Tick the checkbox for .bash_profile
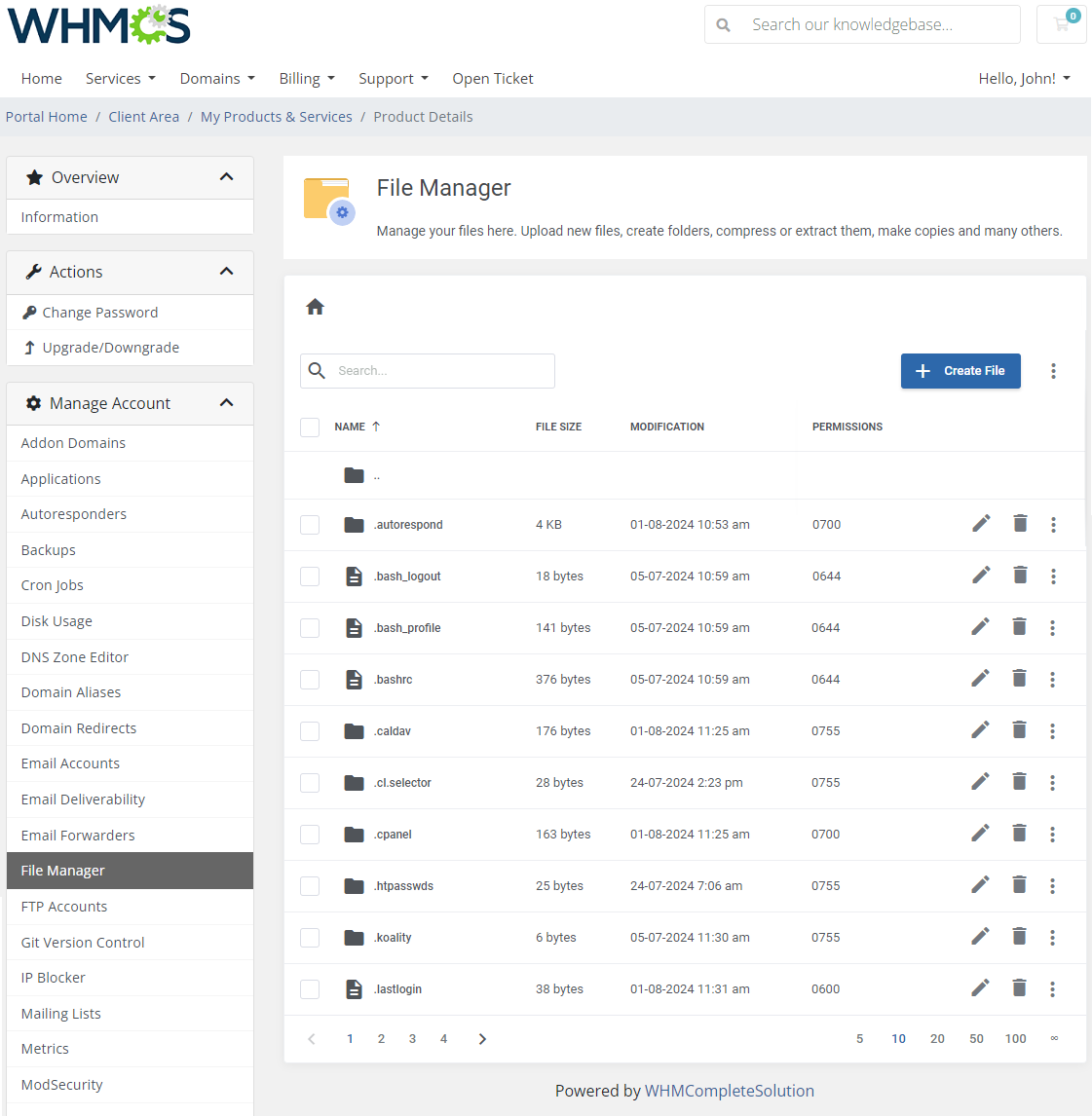 pos(310,628)
